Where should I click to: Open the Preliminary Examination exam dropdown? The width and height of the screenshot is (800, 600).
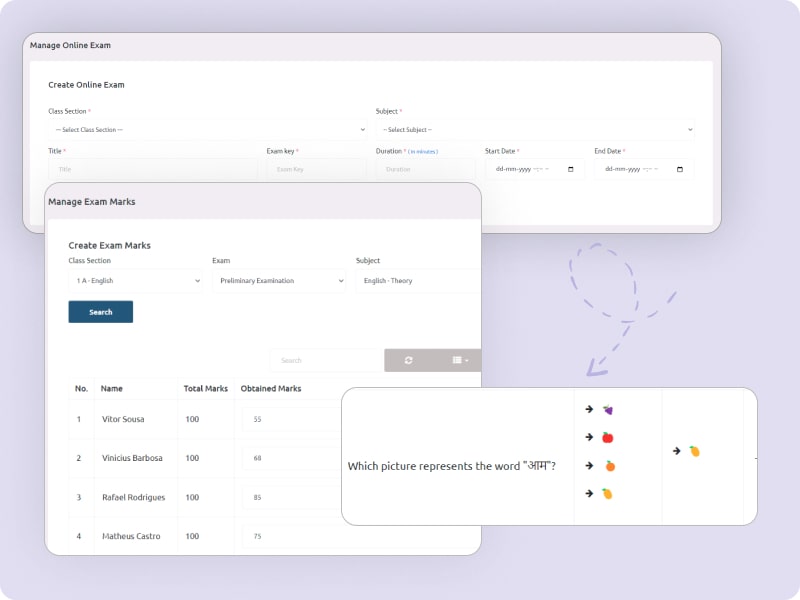click(279, 281)
